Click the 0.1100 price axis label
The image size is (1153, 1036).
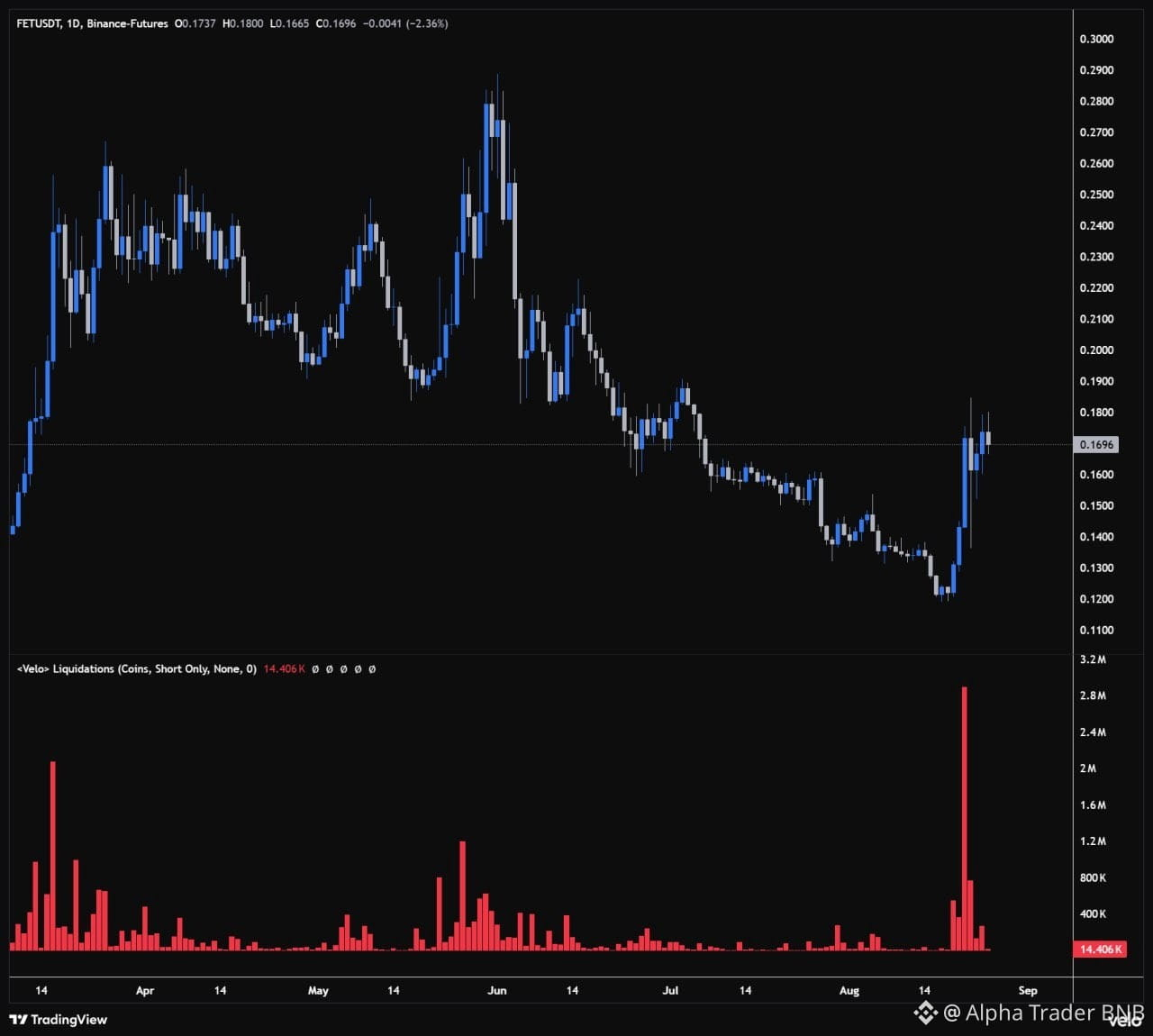coord(1096,631)
